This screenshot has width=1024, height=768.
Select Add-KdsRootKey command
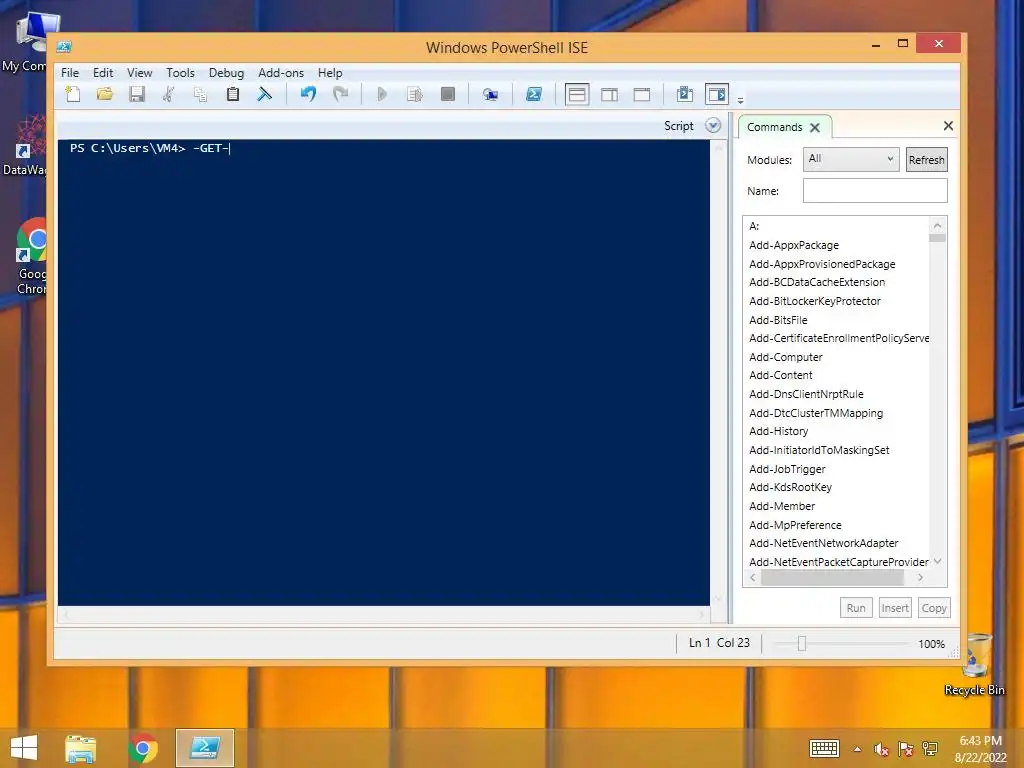(x=790, y=487)
